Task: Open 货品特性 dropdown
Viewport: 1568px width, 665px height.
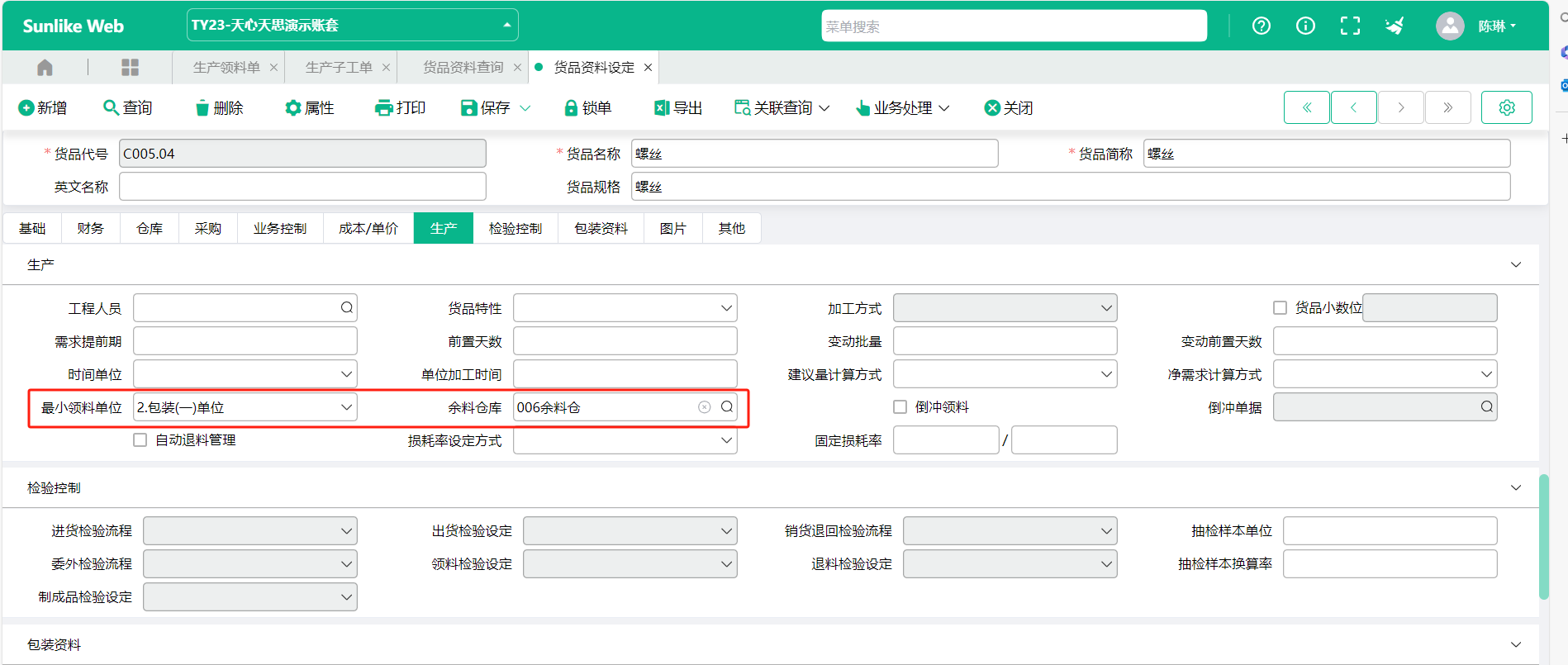Action: [x=625, y=307]
